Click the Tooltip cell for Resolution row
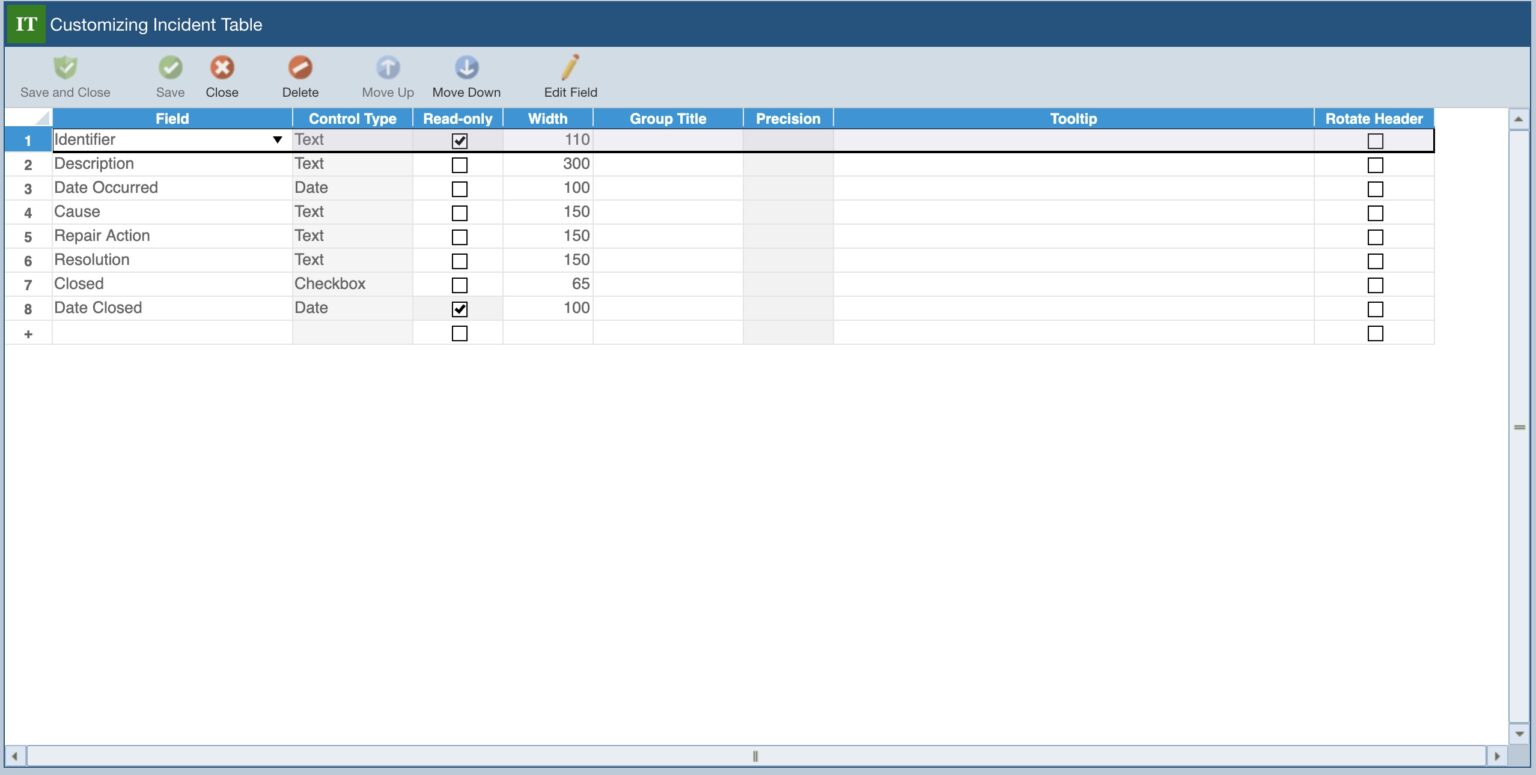Image resolution: width=1536 pixels, height=775 pixels. [x=1073, y=260]
